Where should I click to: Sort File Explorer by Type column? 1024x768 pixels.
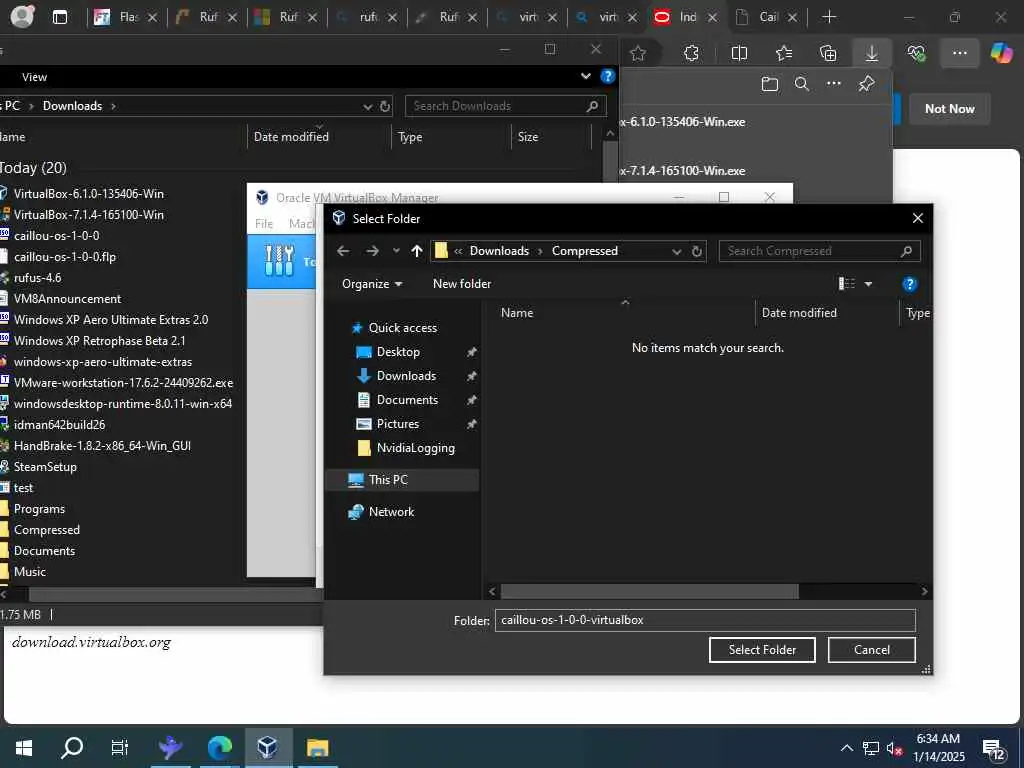pyautogui.click(x=410, y=136)
